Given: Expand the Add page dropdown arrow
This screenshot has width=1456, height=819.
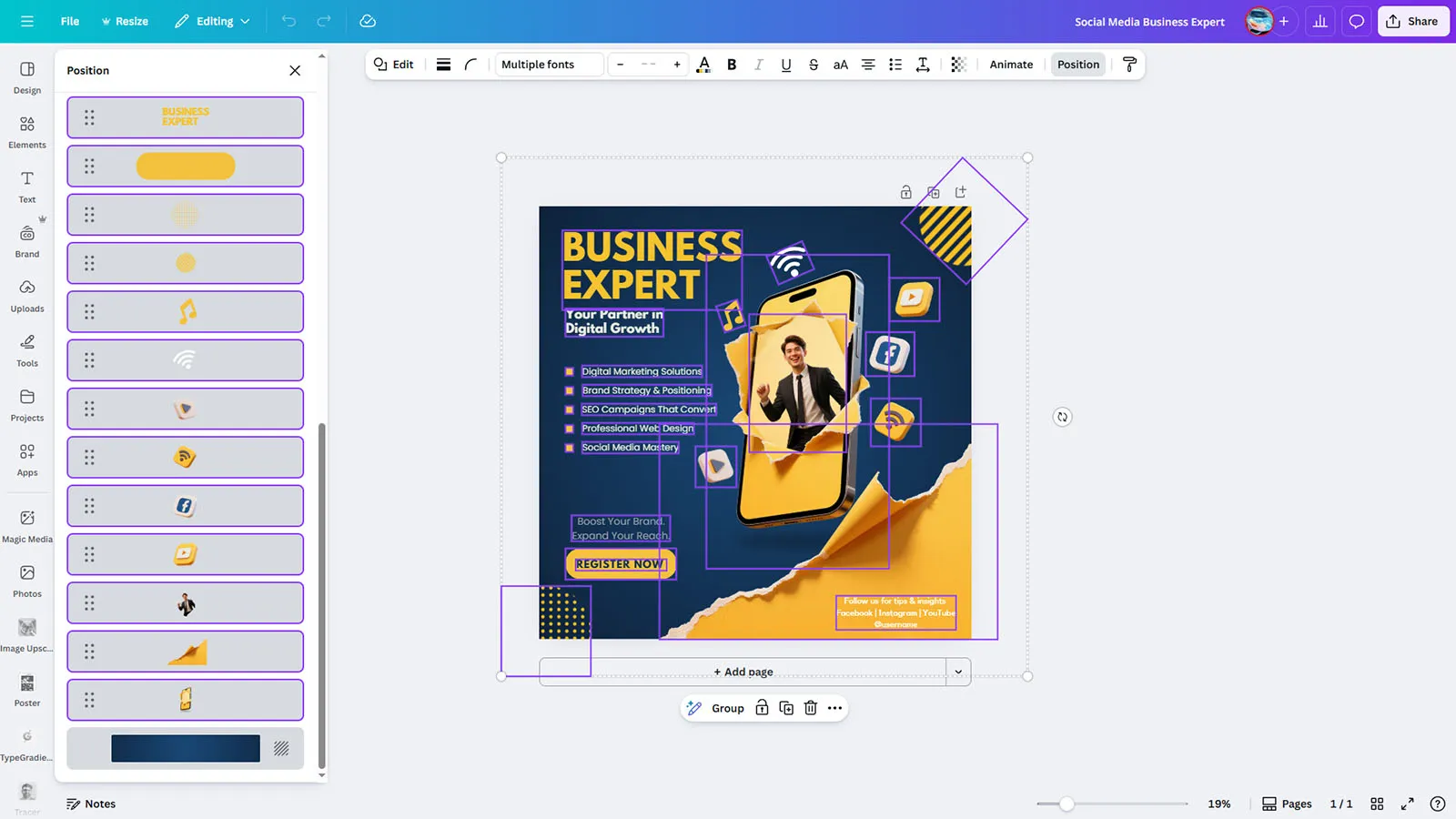Looking at the screenshot, I should tap(958, 672).
